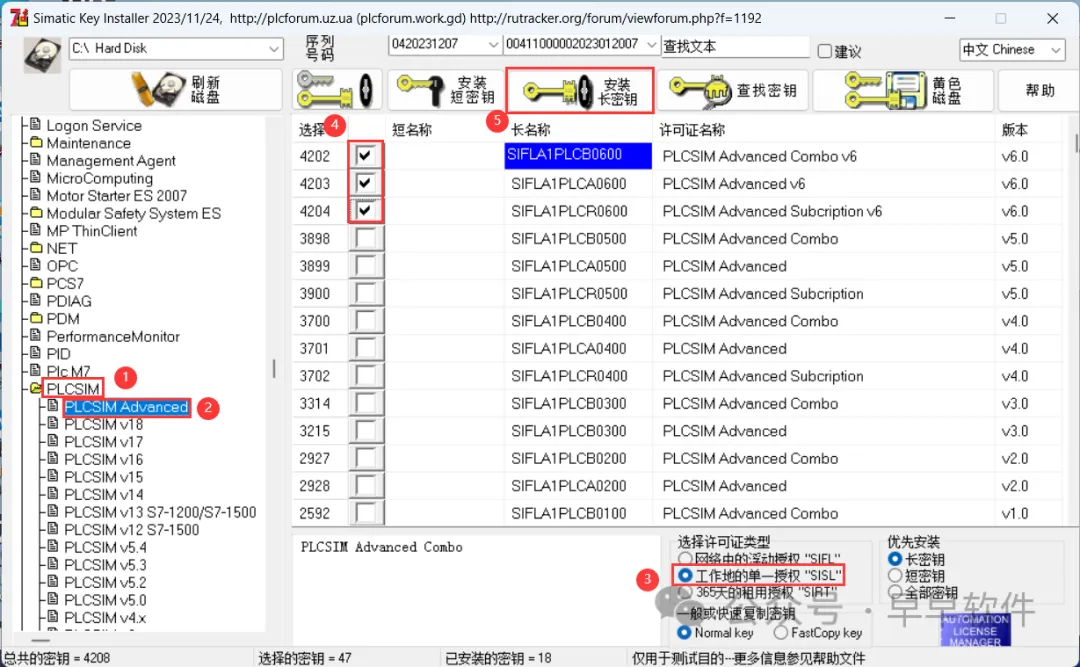Uncheck the checkbox for key 4204
The height and width of the screenshot is (667, 1080).
pyautogui.click(x=365, y=210)
